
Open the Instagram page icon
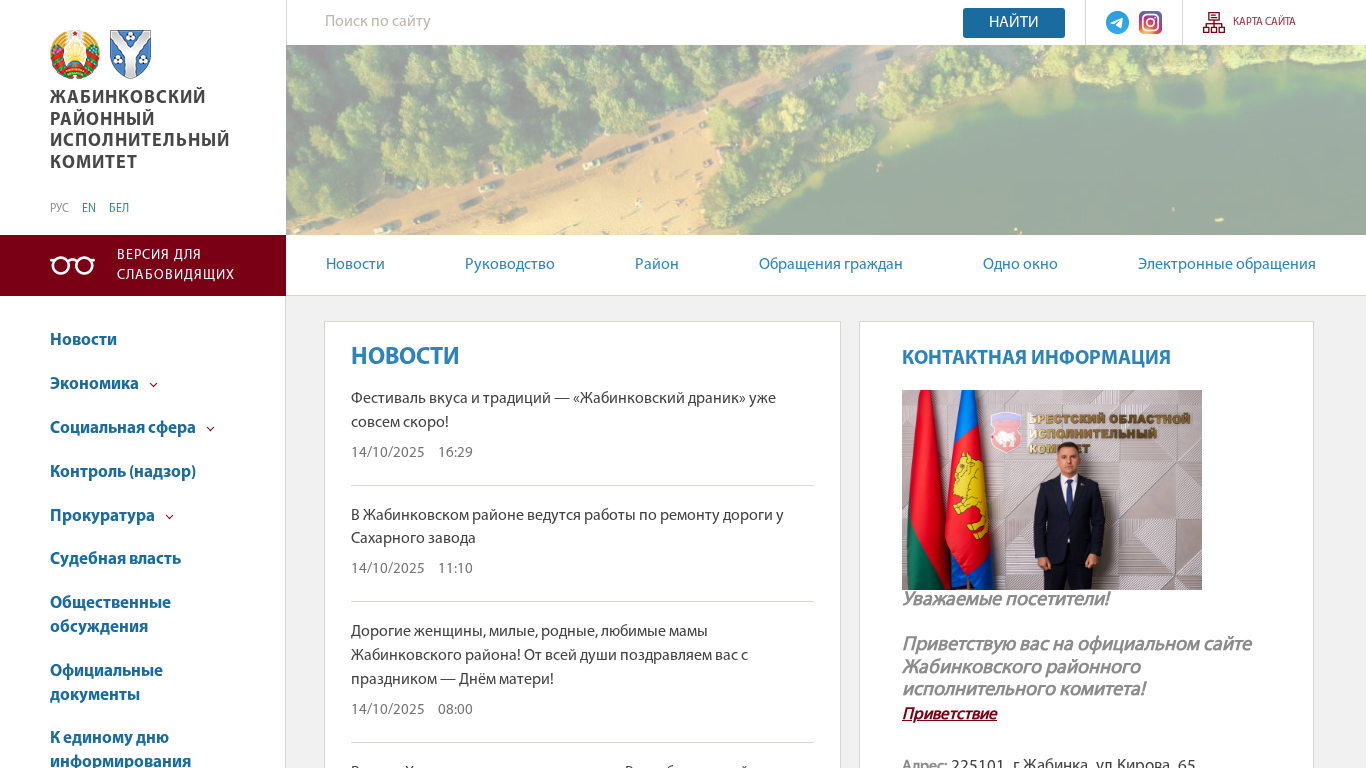tap(1150, 22)
